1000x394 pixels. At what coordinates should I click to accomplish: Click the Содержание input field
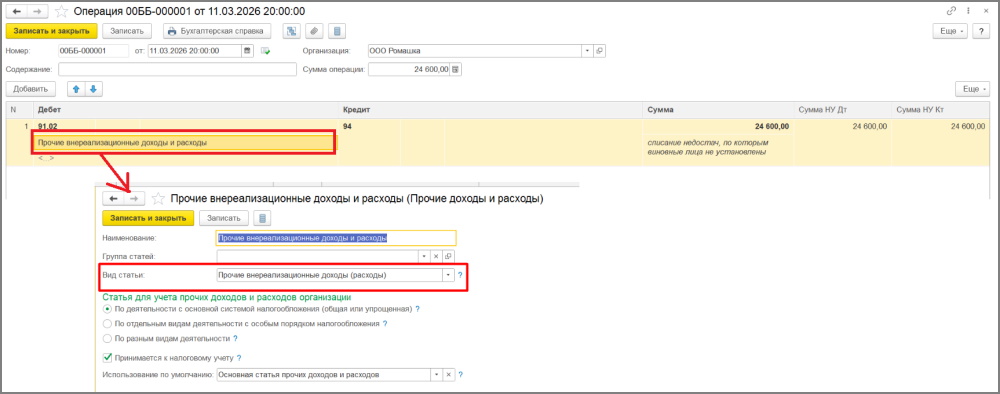(x=177, y=69)
